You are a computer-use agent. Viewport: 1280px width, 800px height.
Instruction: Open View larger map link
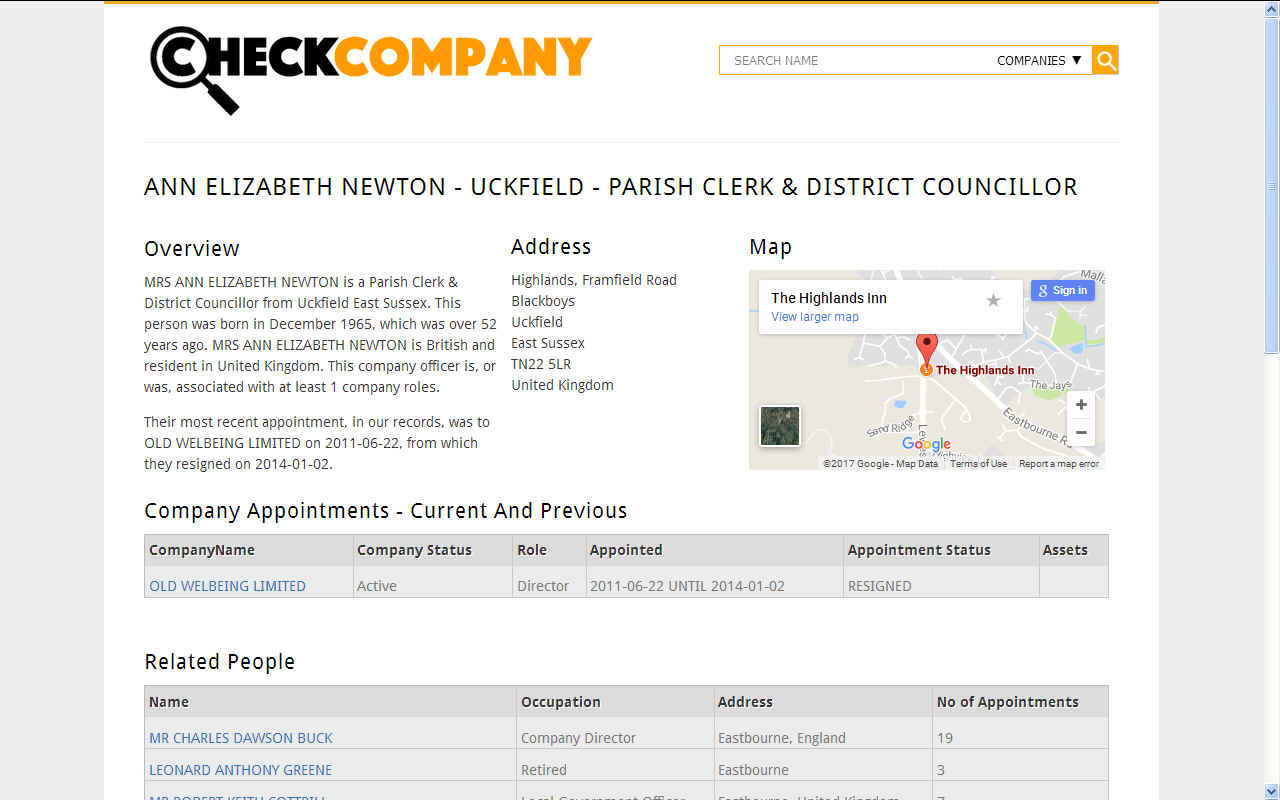[815, 317]
